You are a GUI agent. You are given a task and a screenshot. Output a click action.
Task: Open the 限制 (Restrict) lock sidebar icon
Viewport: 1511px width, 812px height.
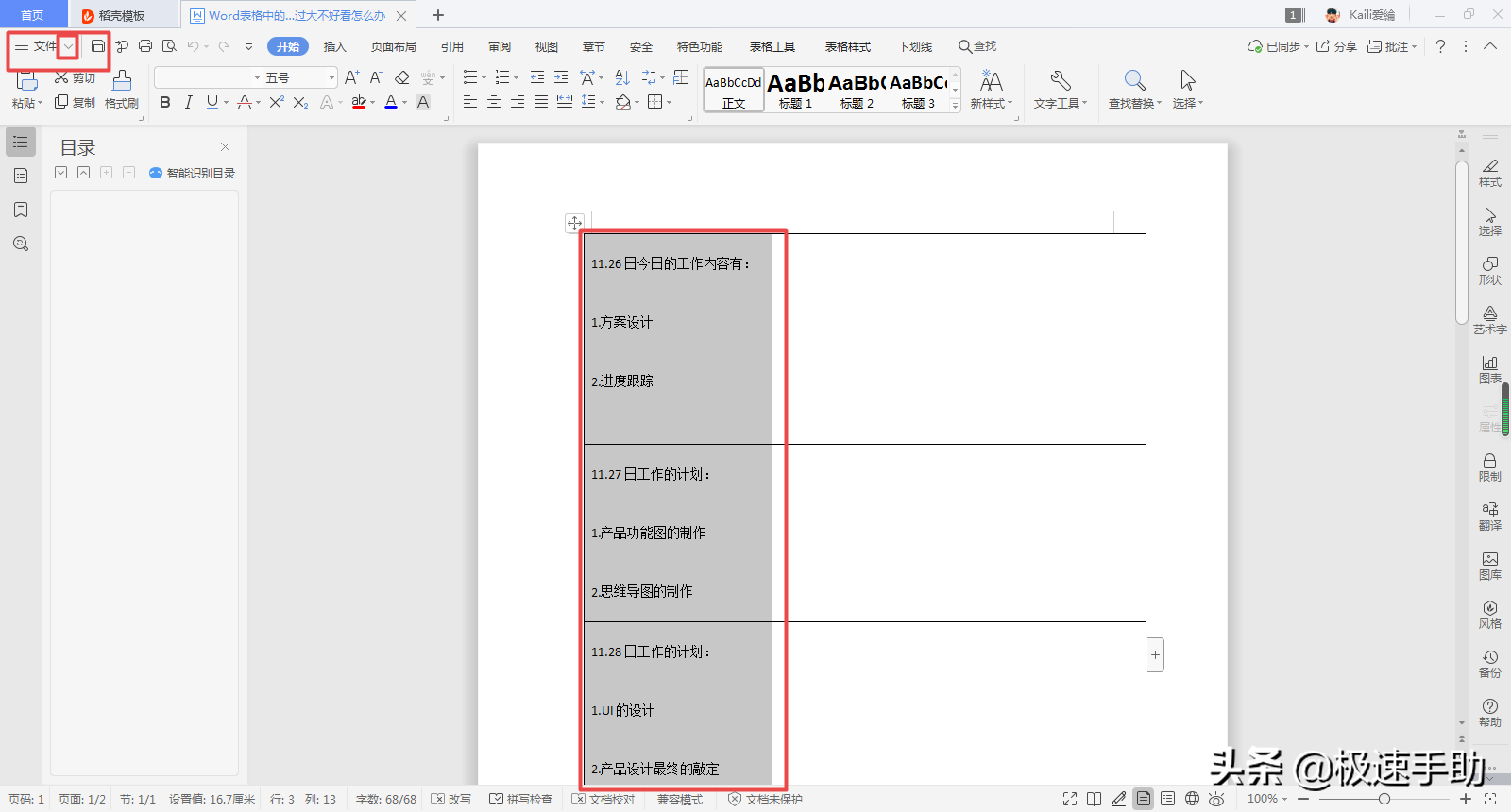coord(1490,467)
